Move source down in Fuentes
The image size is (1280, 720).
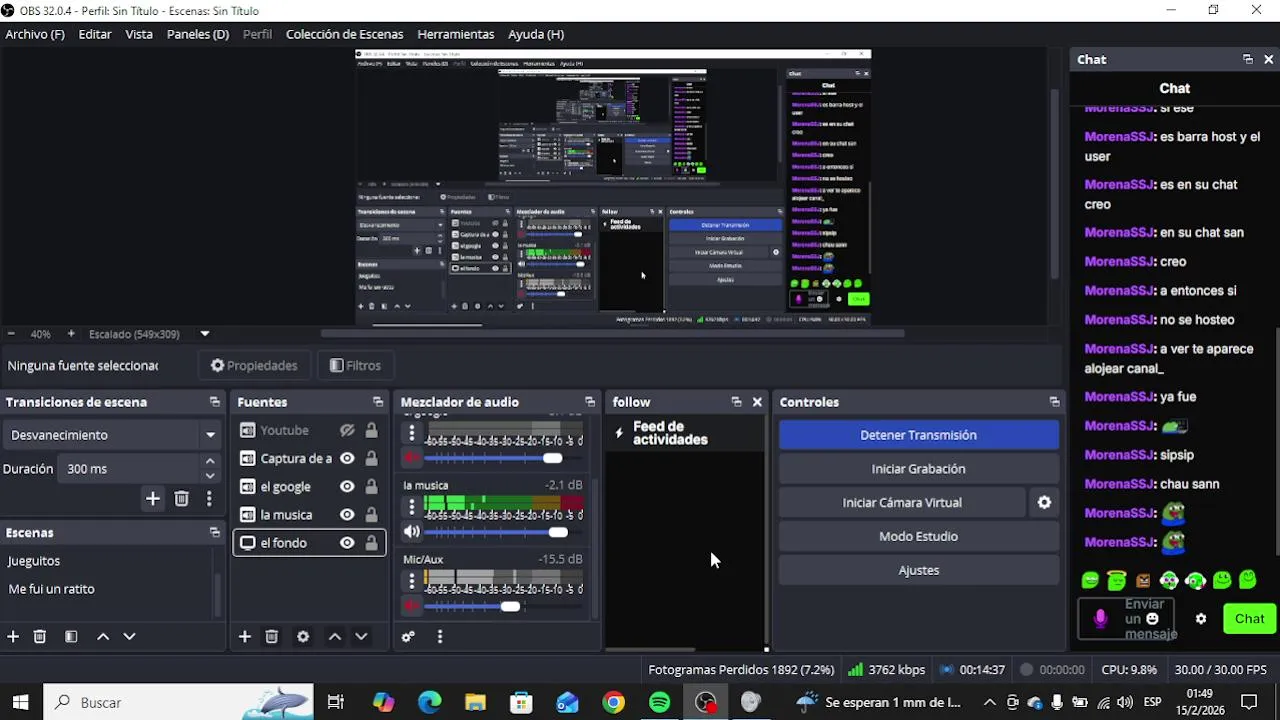(x=361, y=636)
